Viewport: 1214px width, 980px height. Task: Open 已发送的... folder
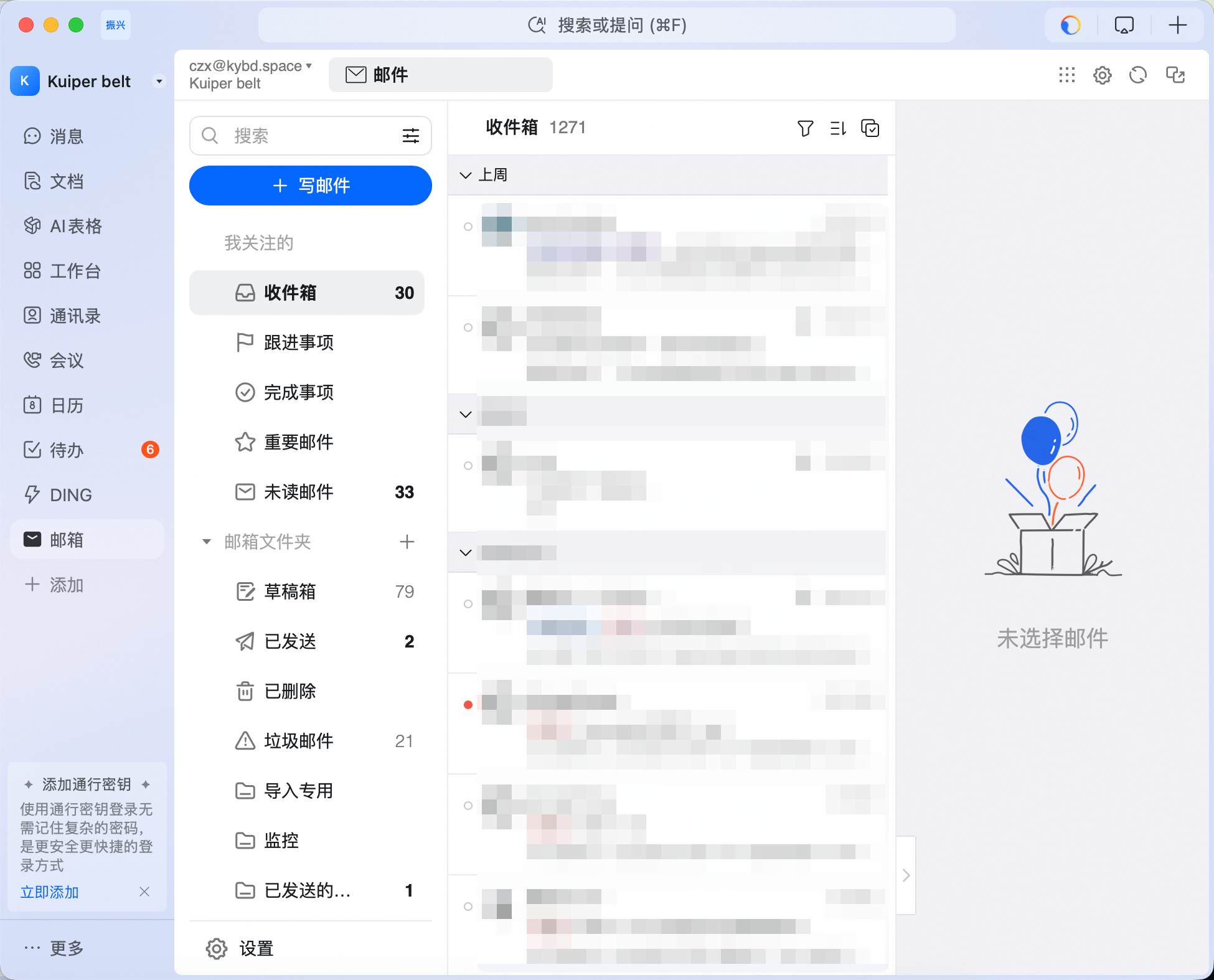307,890
